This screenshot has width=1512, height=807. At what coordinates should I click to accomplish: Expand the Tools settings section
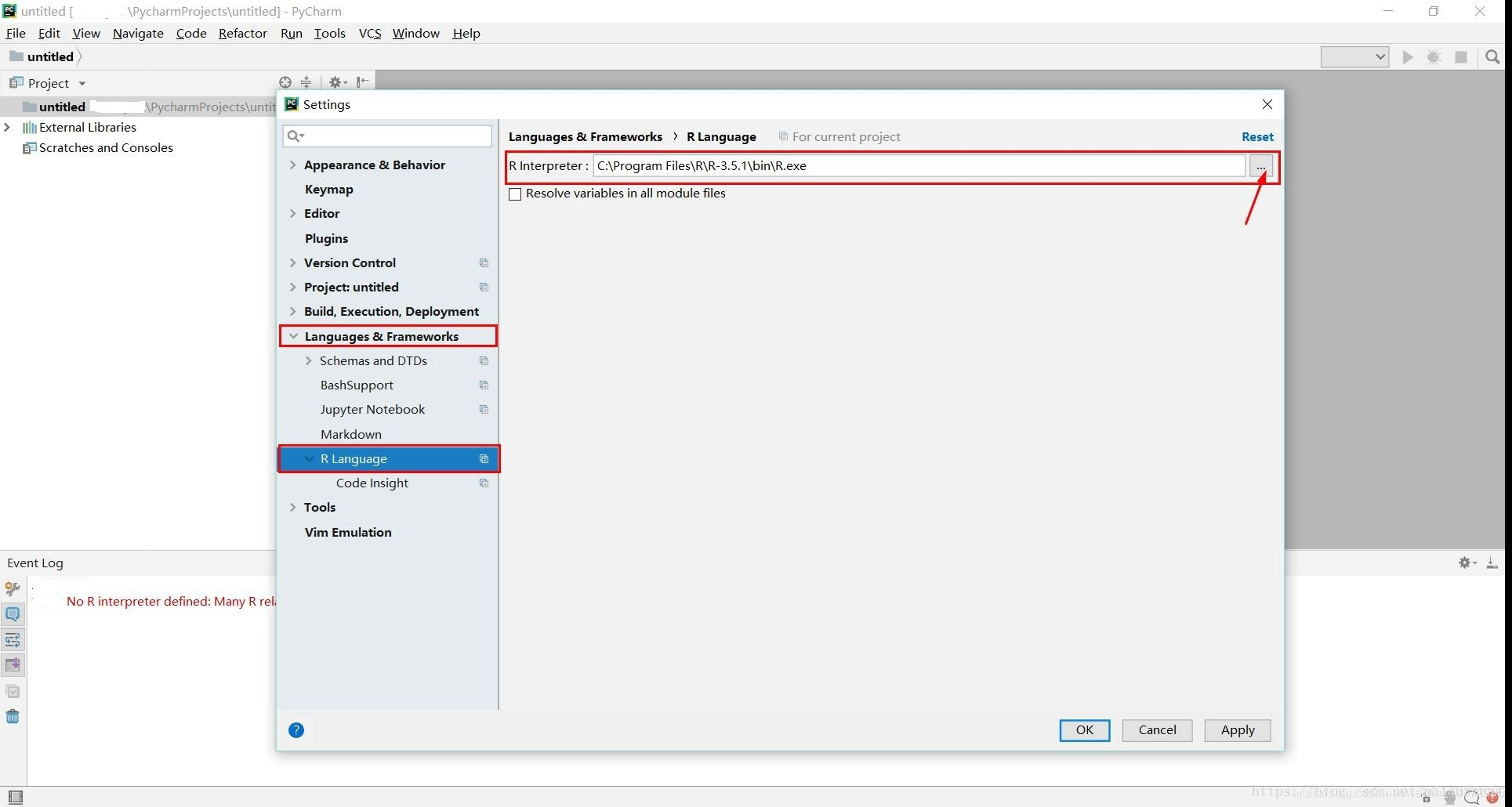[x=293, y=507]
